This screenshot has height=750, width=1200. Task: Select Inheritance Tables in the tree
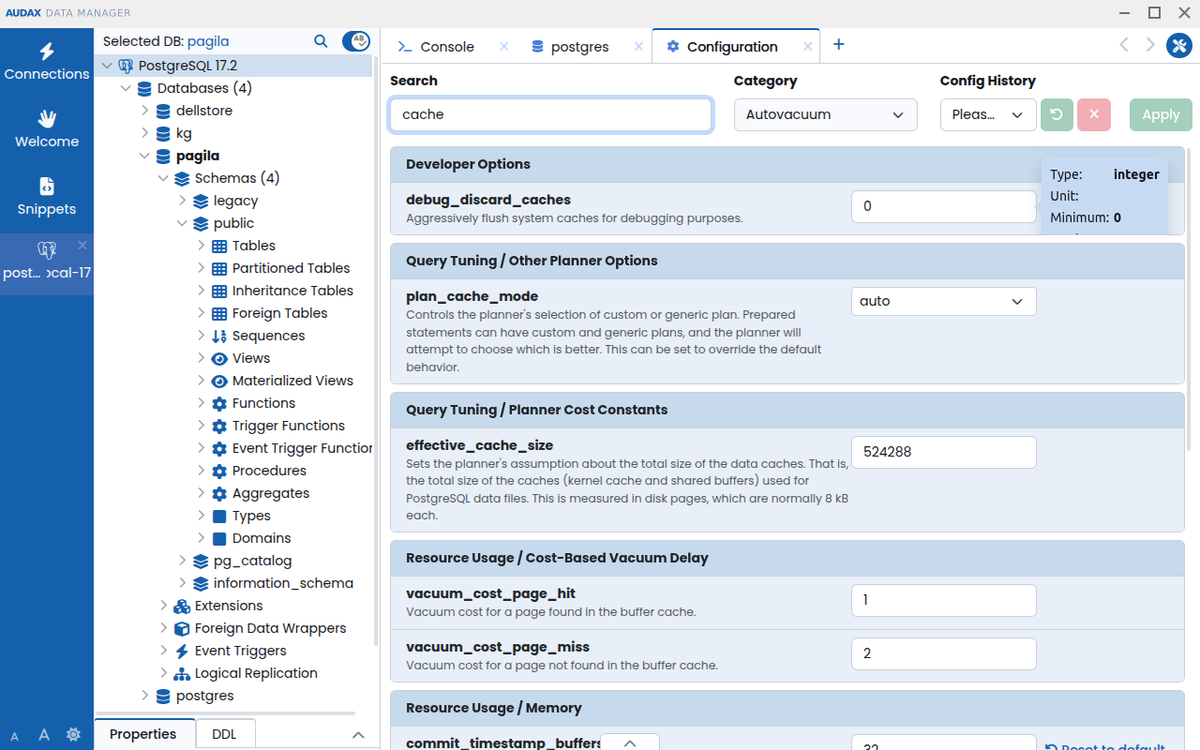coord(293,291)
